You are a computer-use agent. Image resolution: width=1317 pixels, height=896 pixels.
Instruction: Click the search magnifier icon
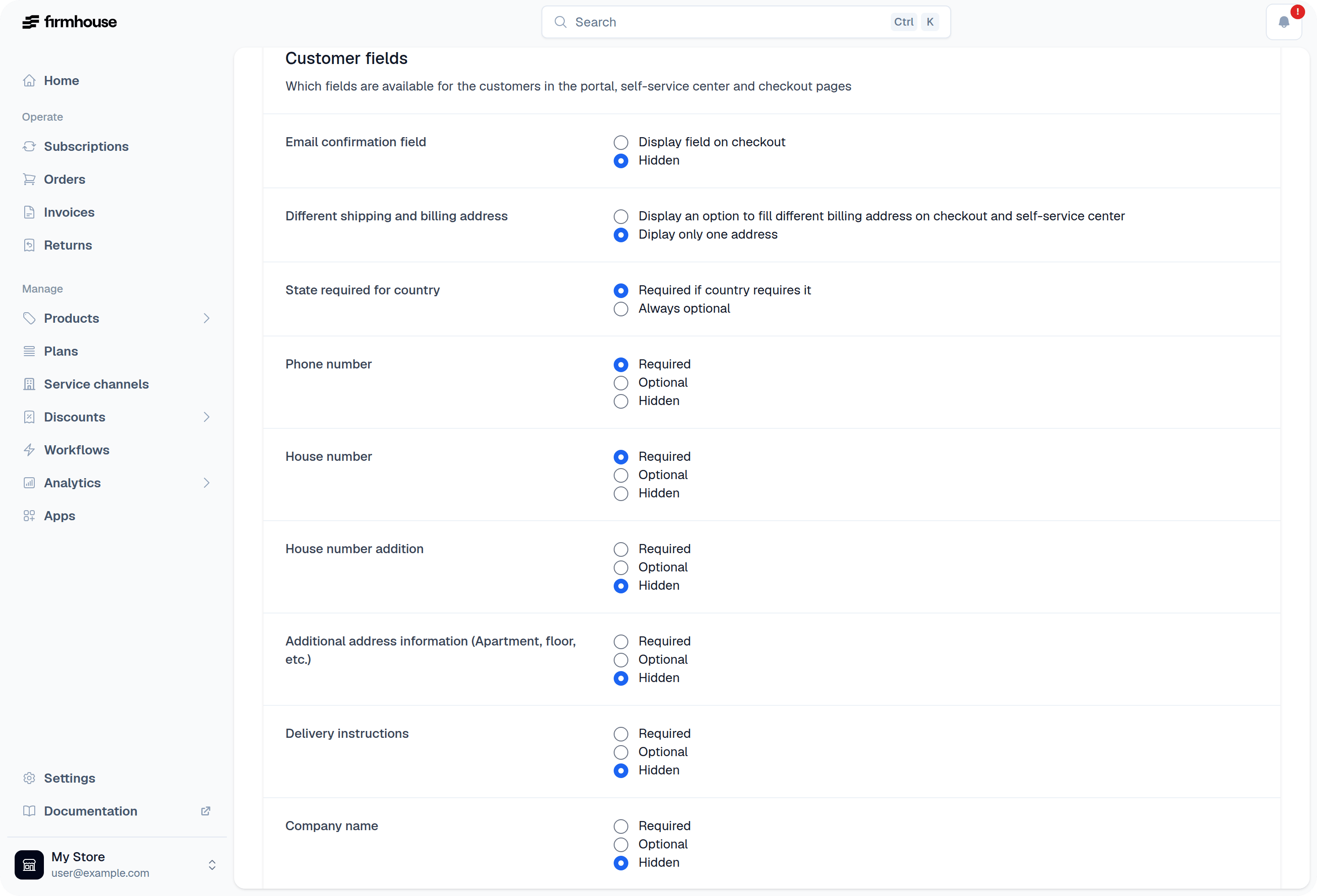click(x=561, y=22)
